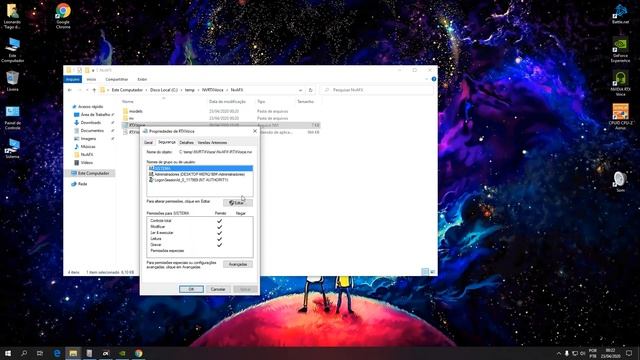Click the microphone tray icon

tap(567, 353)
